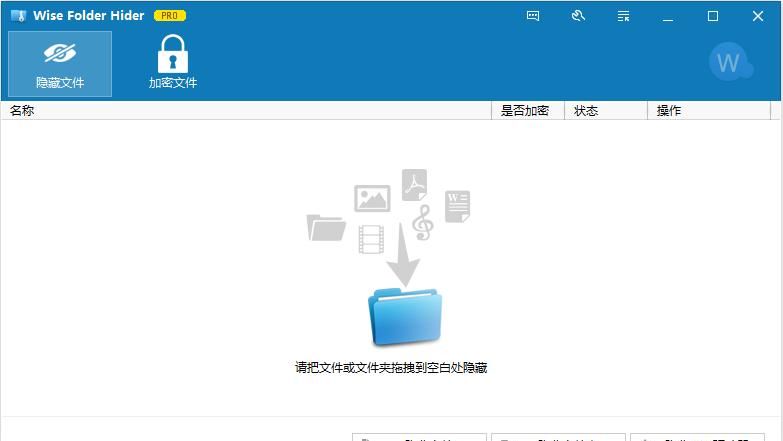Open the wrench settings tool icon
Viewport: 783px width, 441px height.
click(x=578, y=16)
